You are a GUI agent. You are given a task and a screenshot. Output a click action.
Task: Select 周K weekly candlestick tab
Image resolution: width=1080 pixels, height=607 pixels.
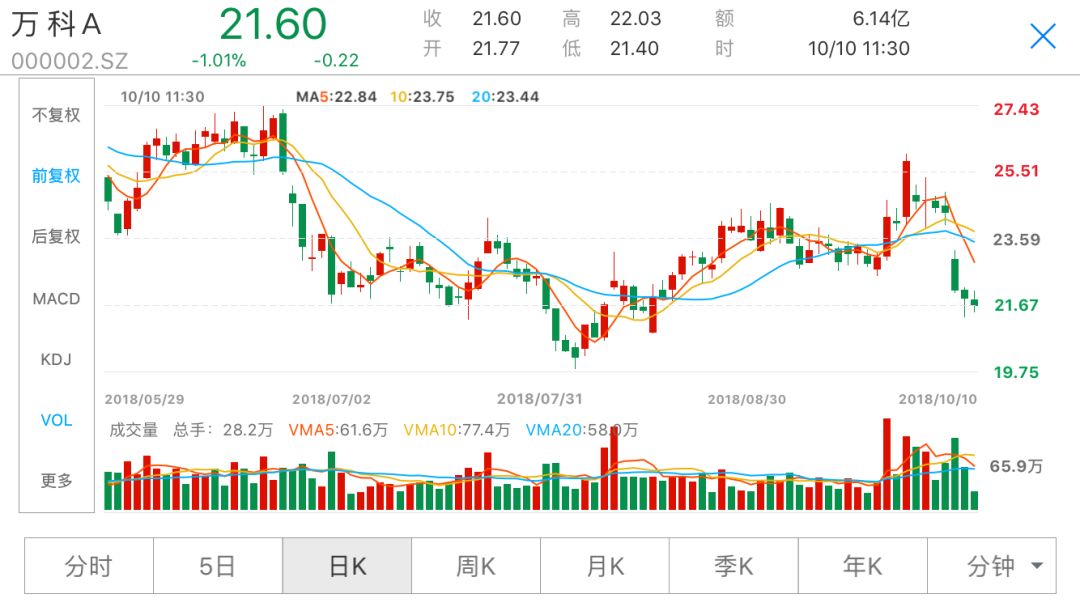pyautogui.click(x=476, y=566)
